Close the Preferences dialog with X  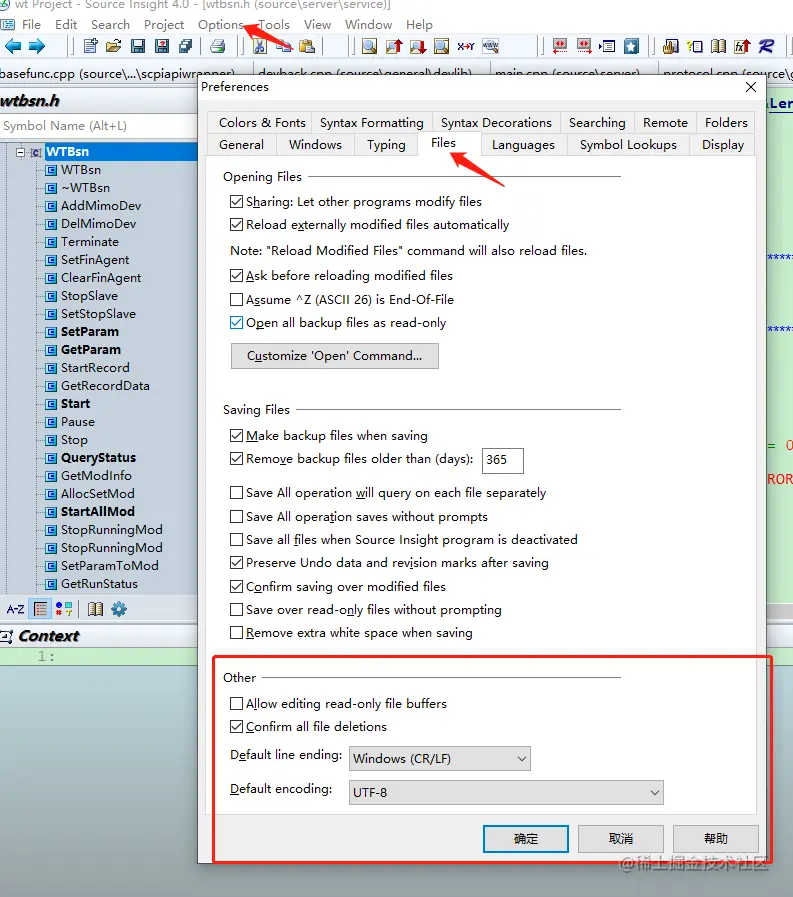point(751,87)
